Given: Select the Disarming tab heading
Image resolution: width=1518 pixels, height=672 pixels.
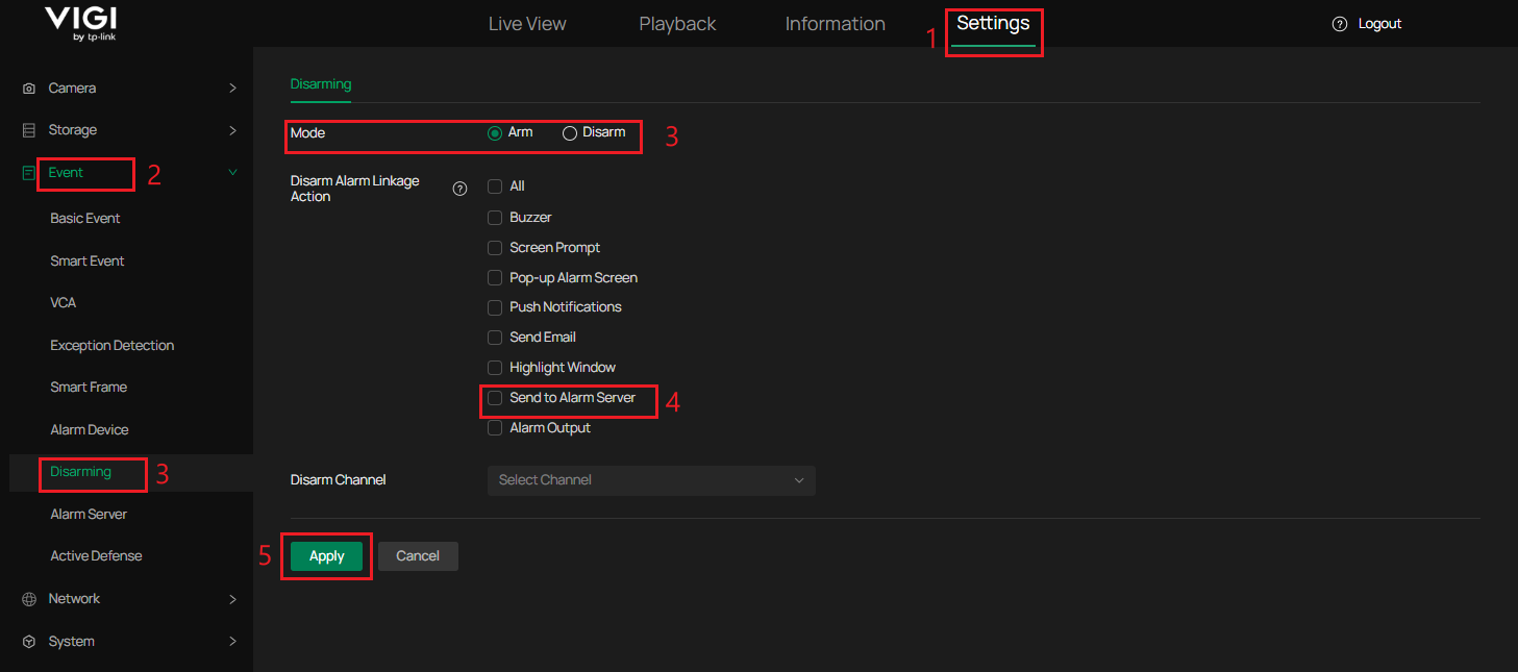Looking at the screenshot, I should (x=321, y=84).
